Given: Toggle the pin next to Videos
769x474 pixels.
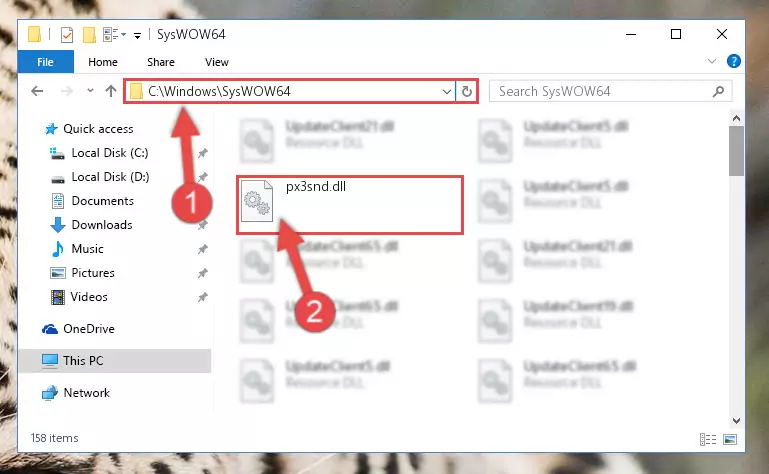Looking at the screenshot, I should coord(203,297).
